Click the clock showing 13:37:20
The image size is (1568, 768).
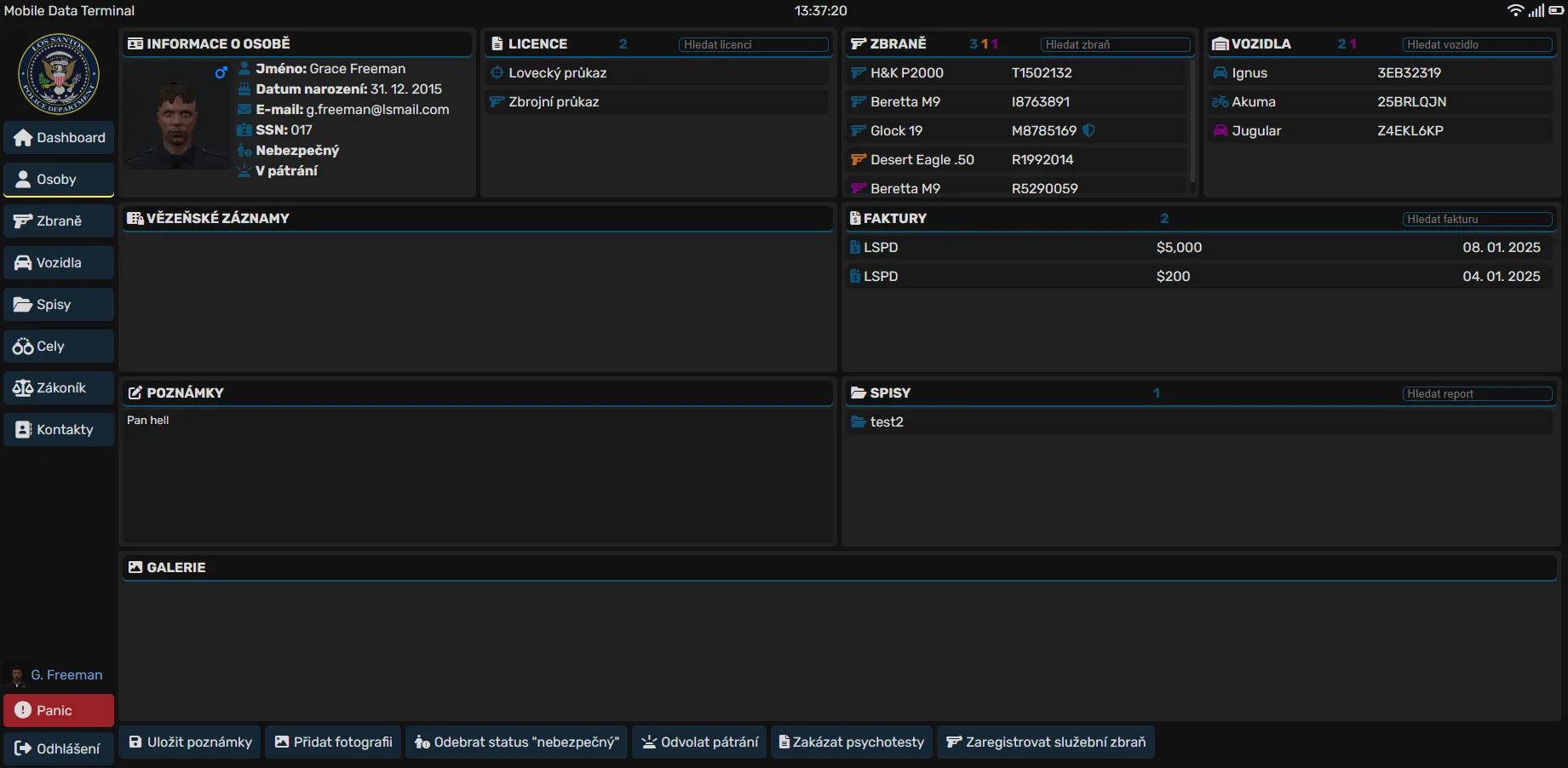[820, 10]
